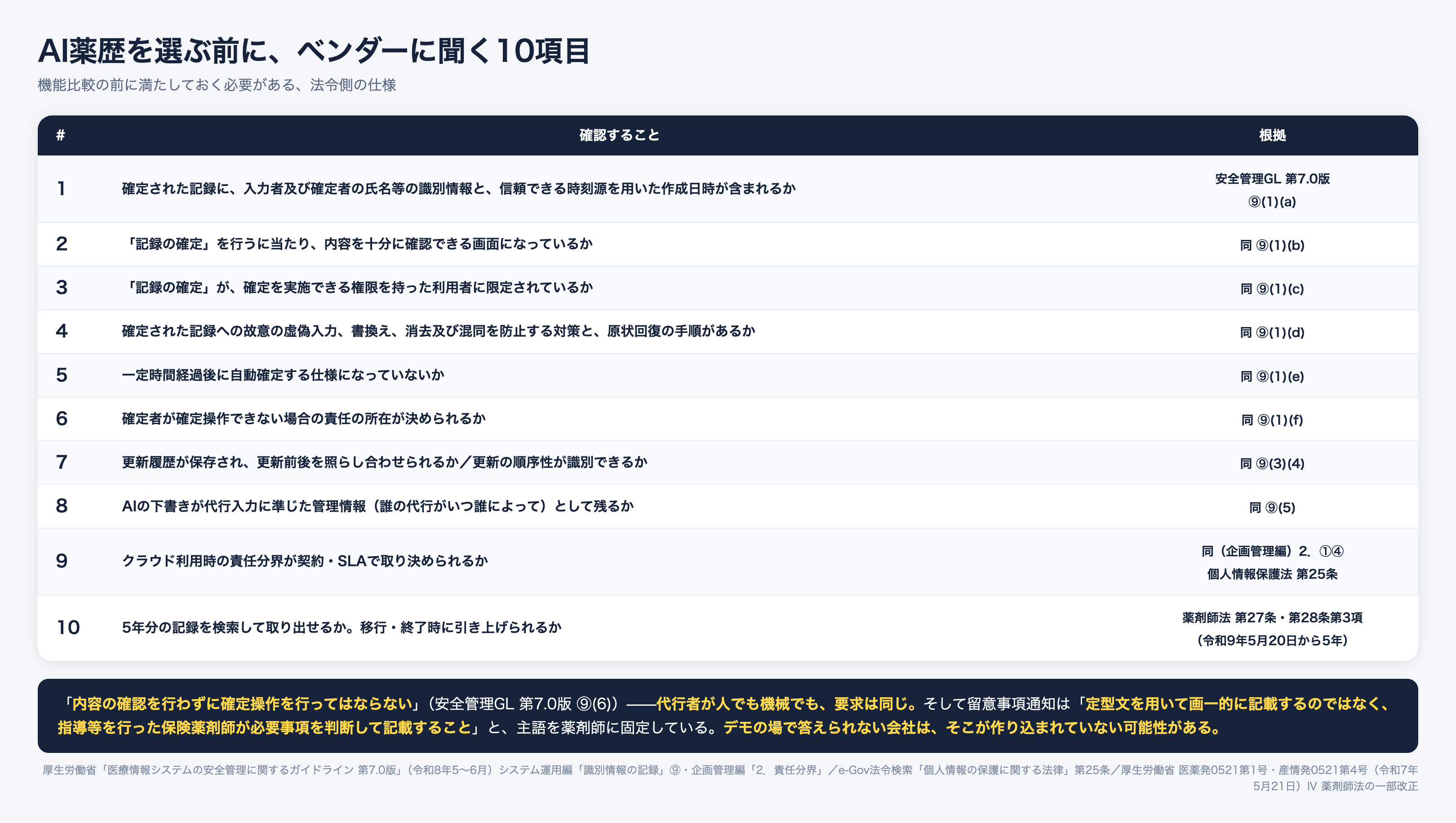The width and height of the screenshot is (1456, 823).
Task: Click row number '8' cell
Action: 62,505
